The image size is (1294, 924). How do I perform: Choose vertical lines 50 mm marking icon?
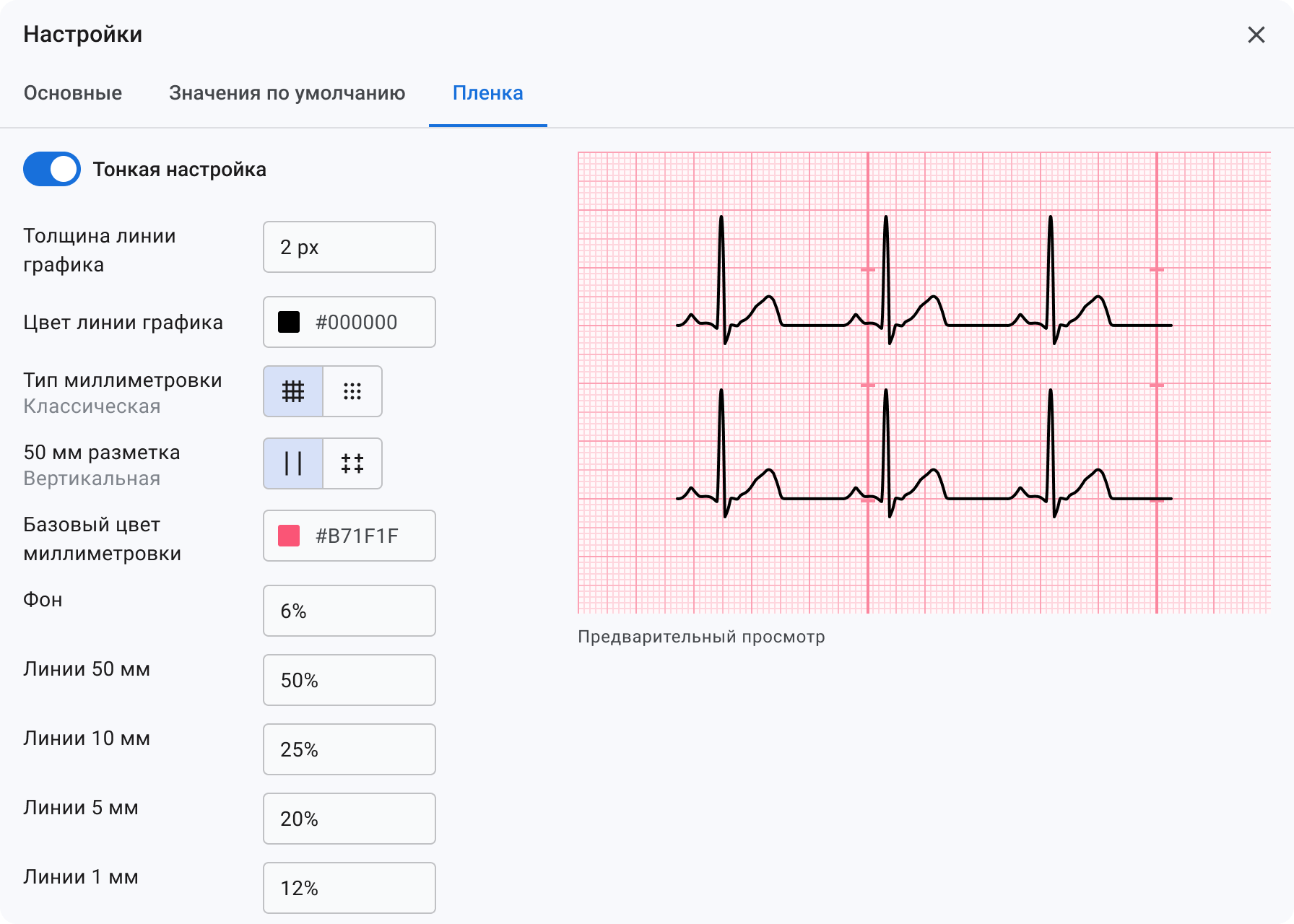click(293, 463)
